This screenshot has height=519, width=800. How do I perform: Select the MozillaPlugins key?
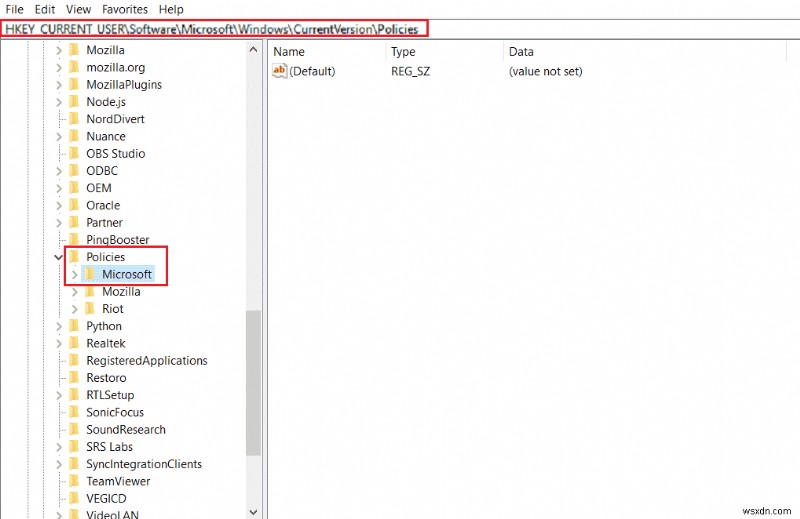[124, 85]
